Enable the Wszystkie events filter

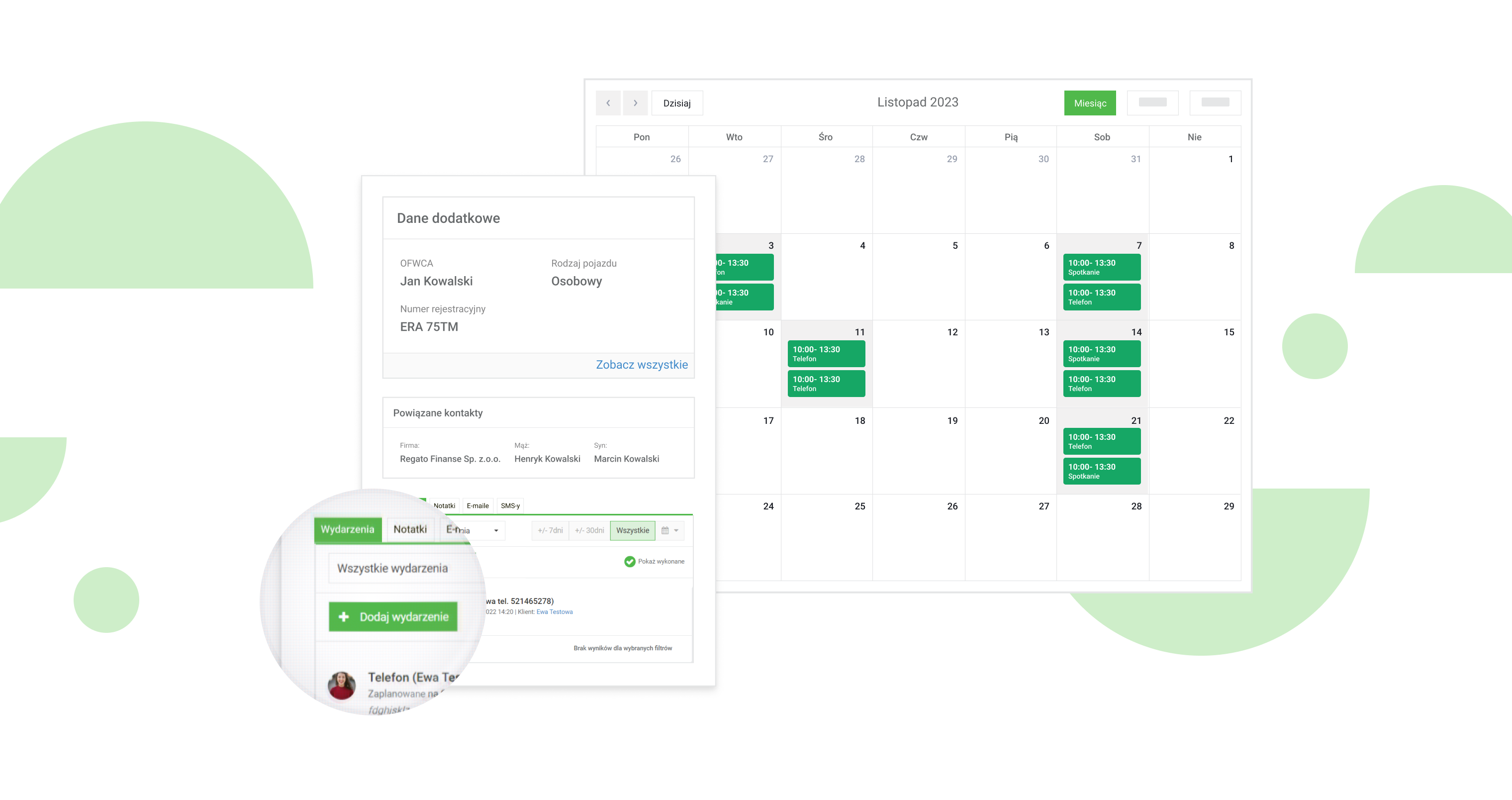632,530
